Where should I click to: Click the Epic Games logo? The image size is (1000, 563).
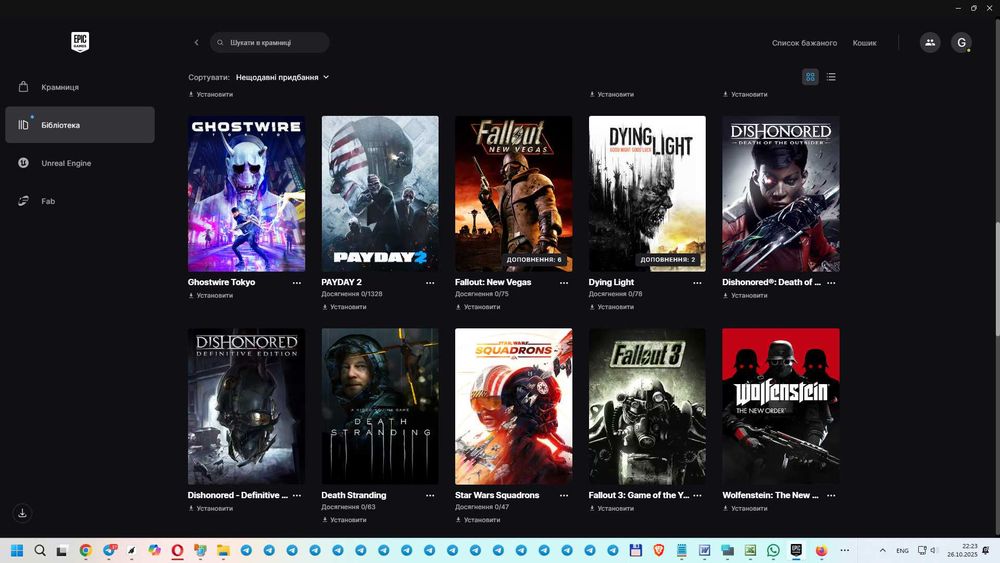[x=80, y=42]
